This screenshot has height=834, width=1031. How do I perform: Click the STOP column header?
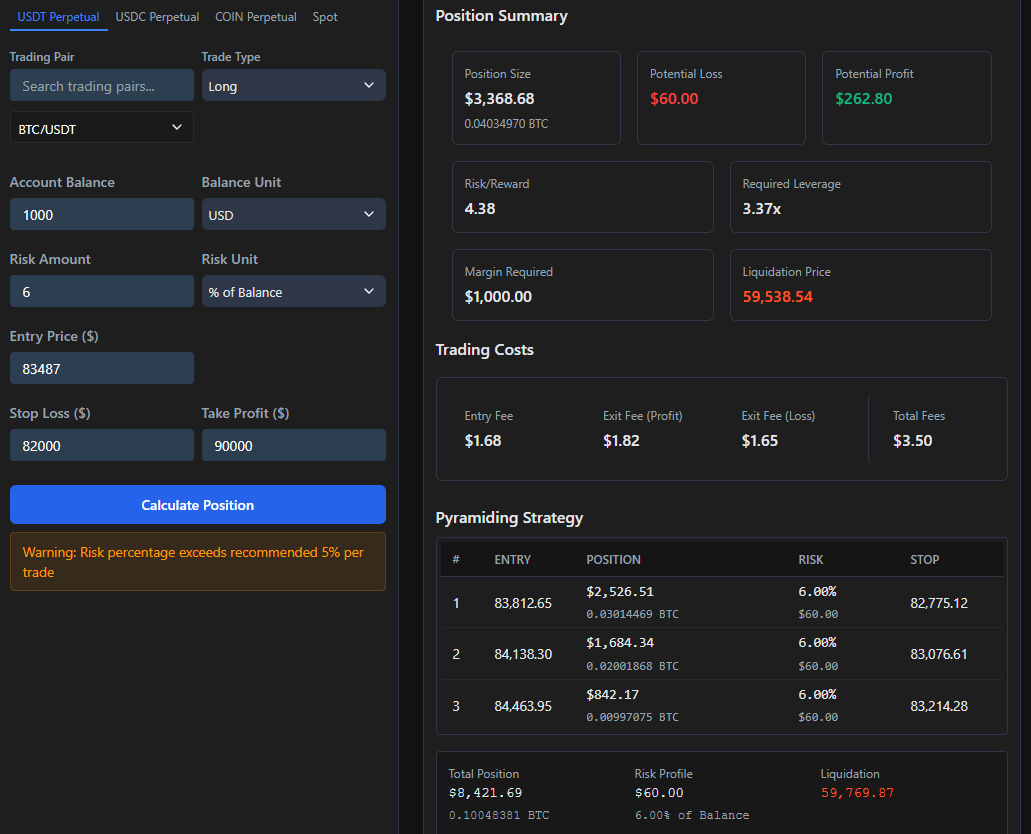tap(924, 560)
